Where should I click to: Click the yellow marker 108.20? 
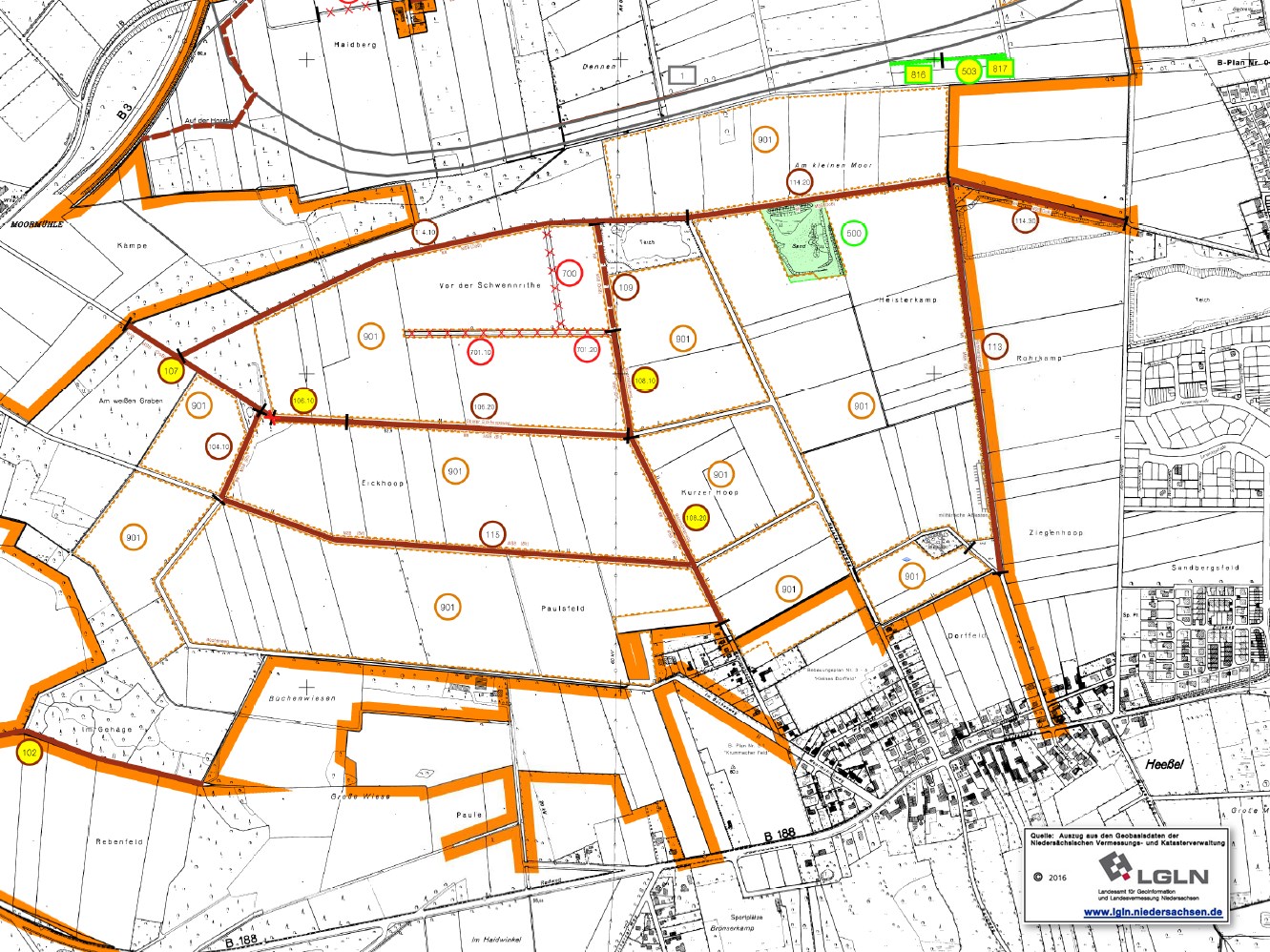pyautogui.click(x=697, y=519)
